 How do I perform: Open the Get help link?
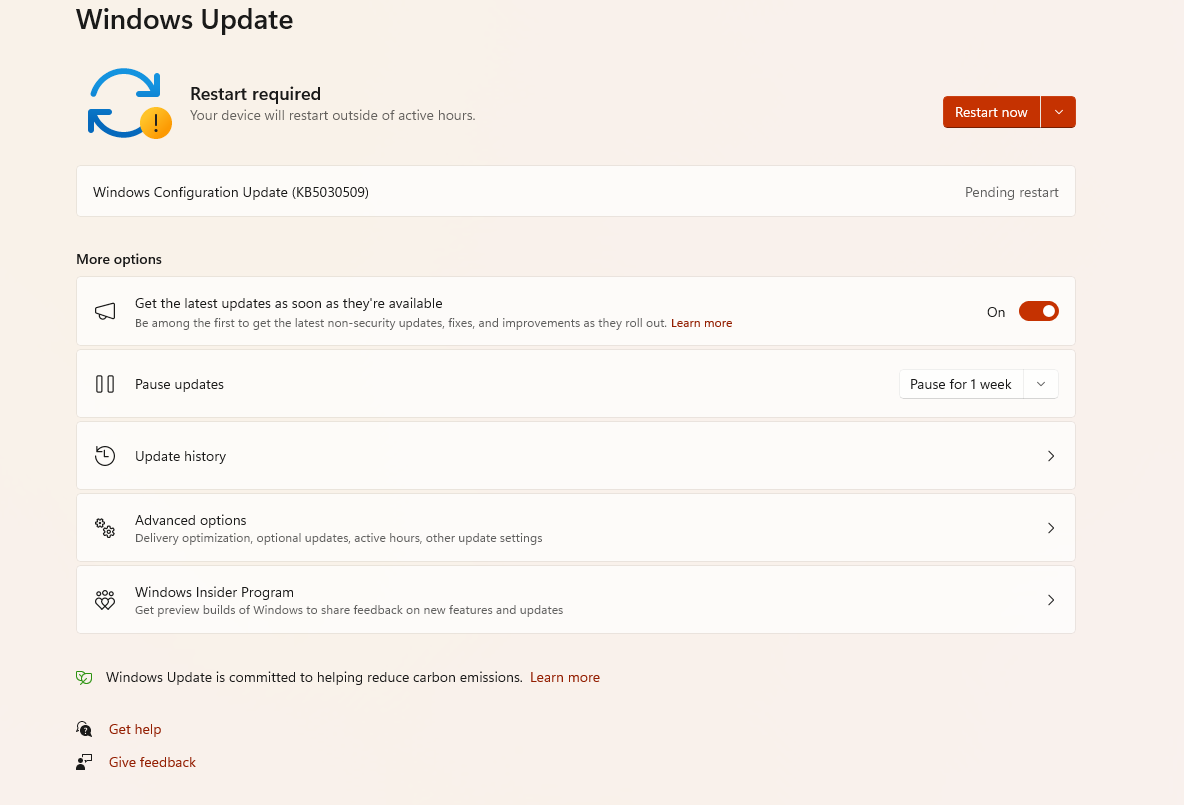[x=135, y=729]
